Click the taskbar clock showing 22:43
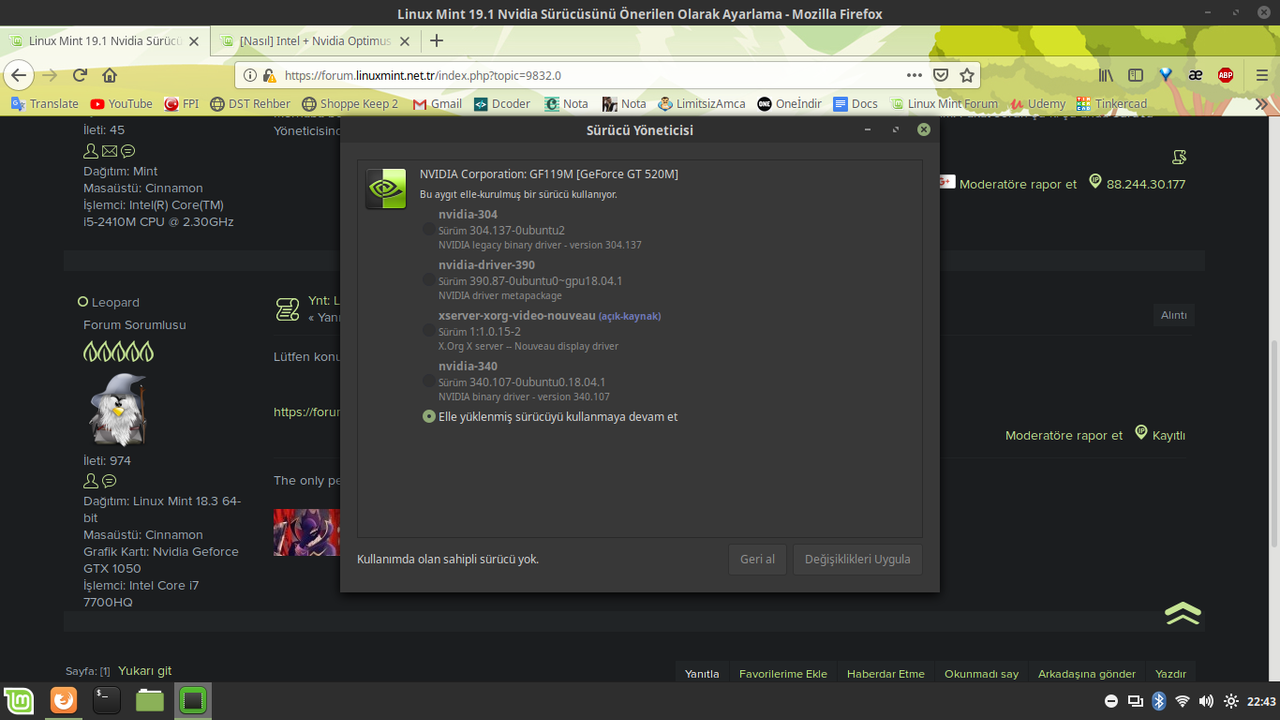The height and width of the screenshot is (720, 1280). (1262, 701)
